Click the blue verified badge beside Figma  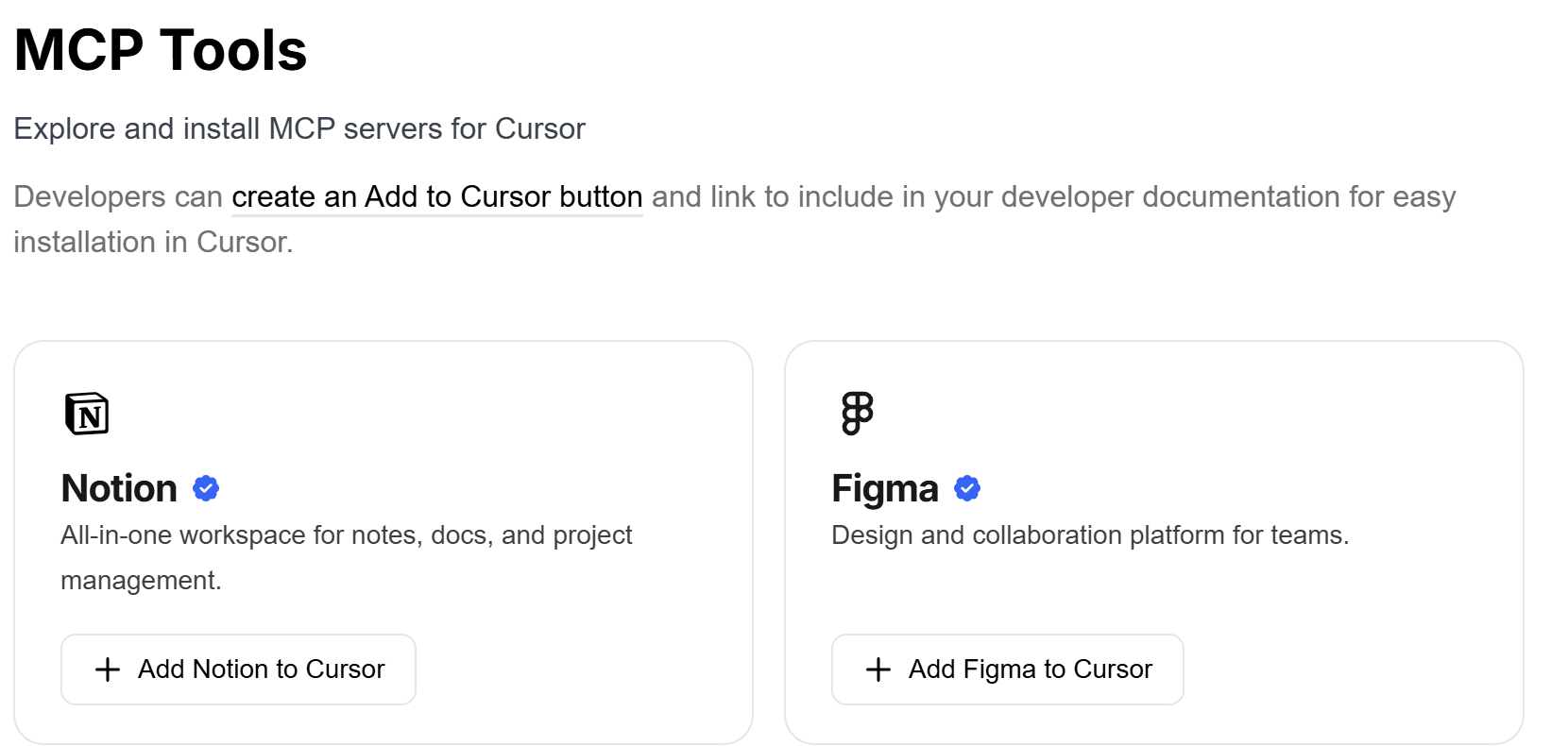click(x=967, y=488)
